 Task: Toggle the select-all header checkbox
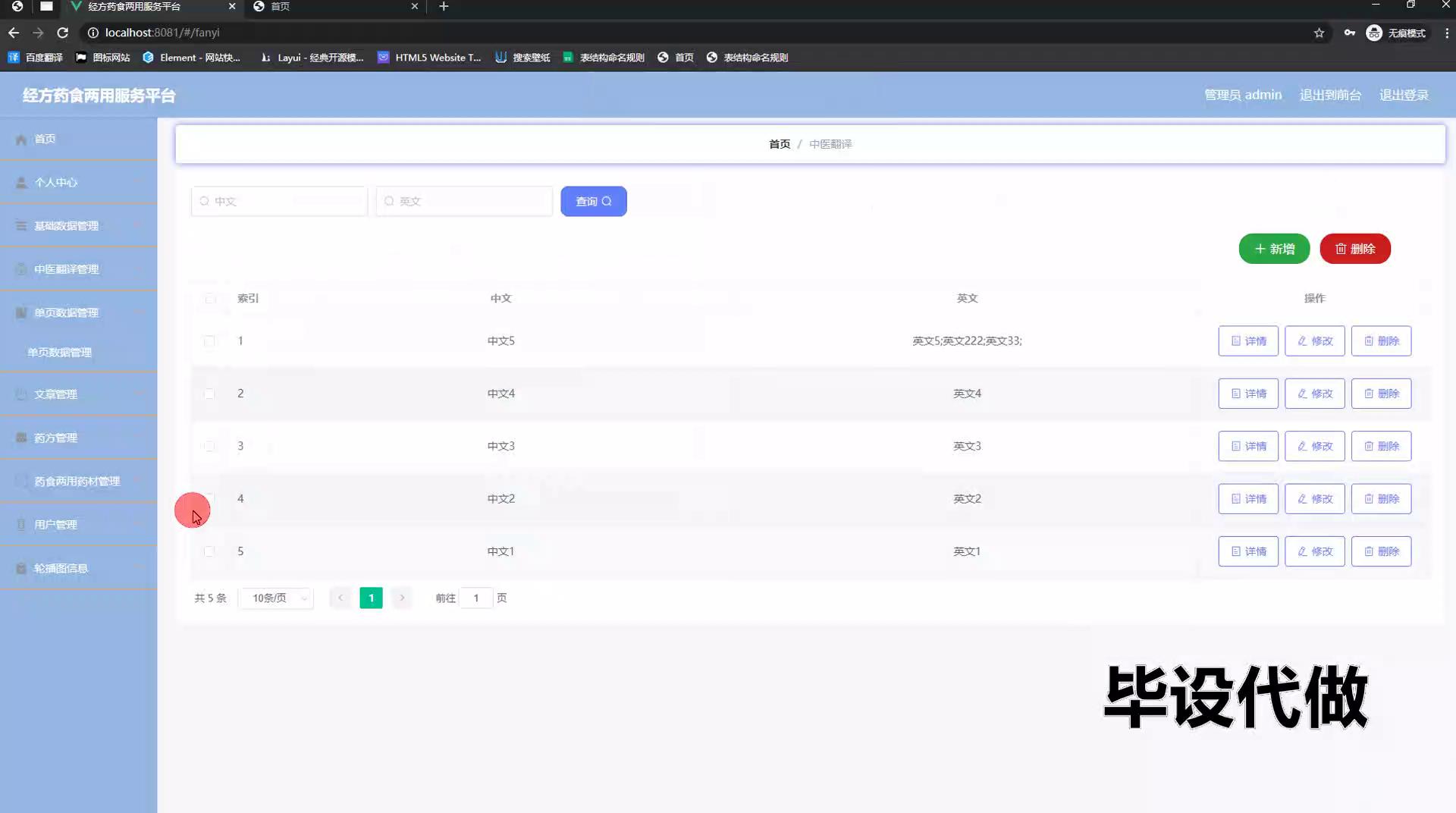point(210,299)
